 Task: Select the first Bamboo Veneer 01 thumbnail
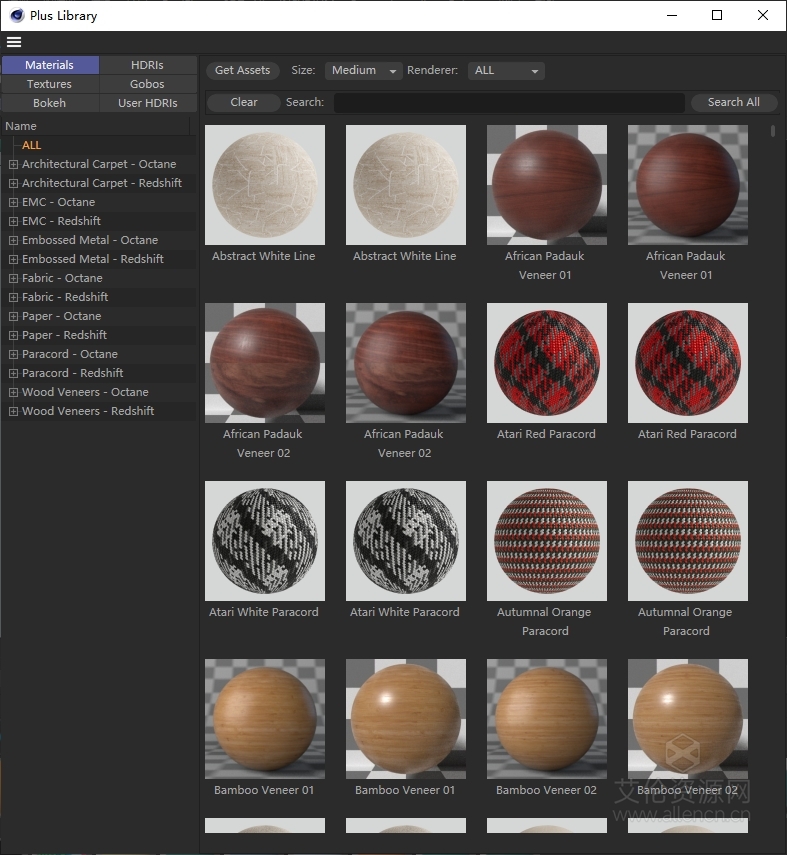pos(265,719)
